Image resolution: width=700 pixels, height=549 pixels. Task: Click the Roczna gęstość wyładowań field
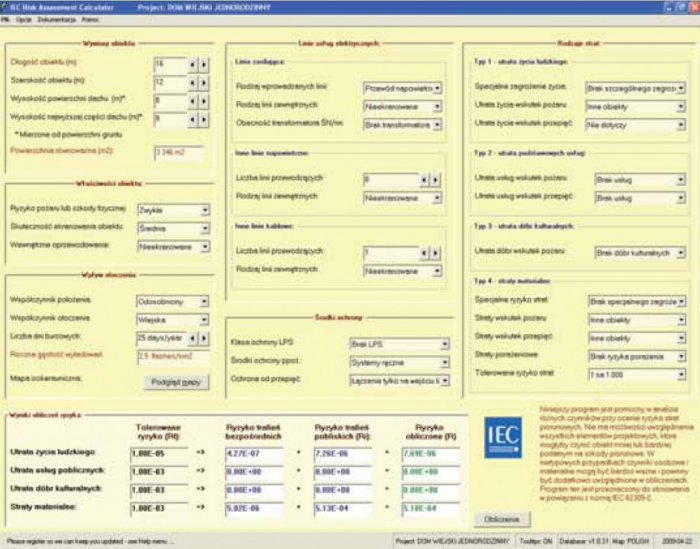[x=173, y=357]
